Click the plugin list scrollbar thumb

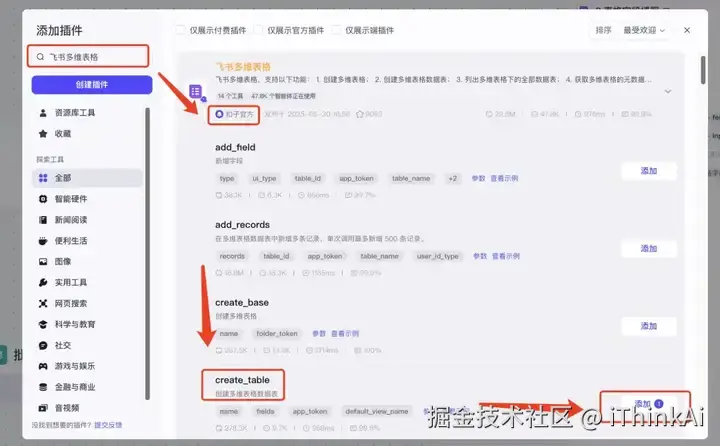703,70
